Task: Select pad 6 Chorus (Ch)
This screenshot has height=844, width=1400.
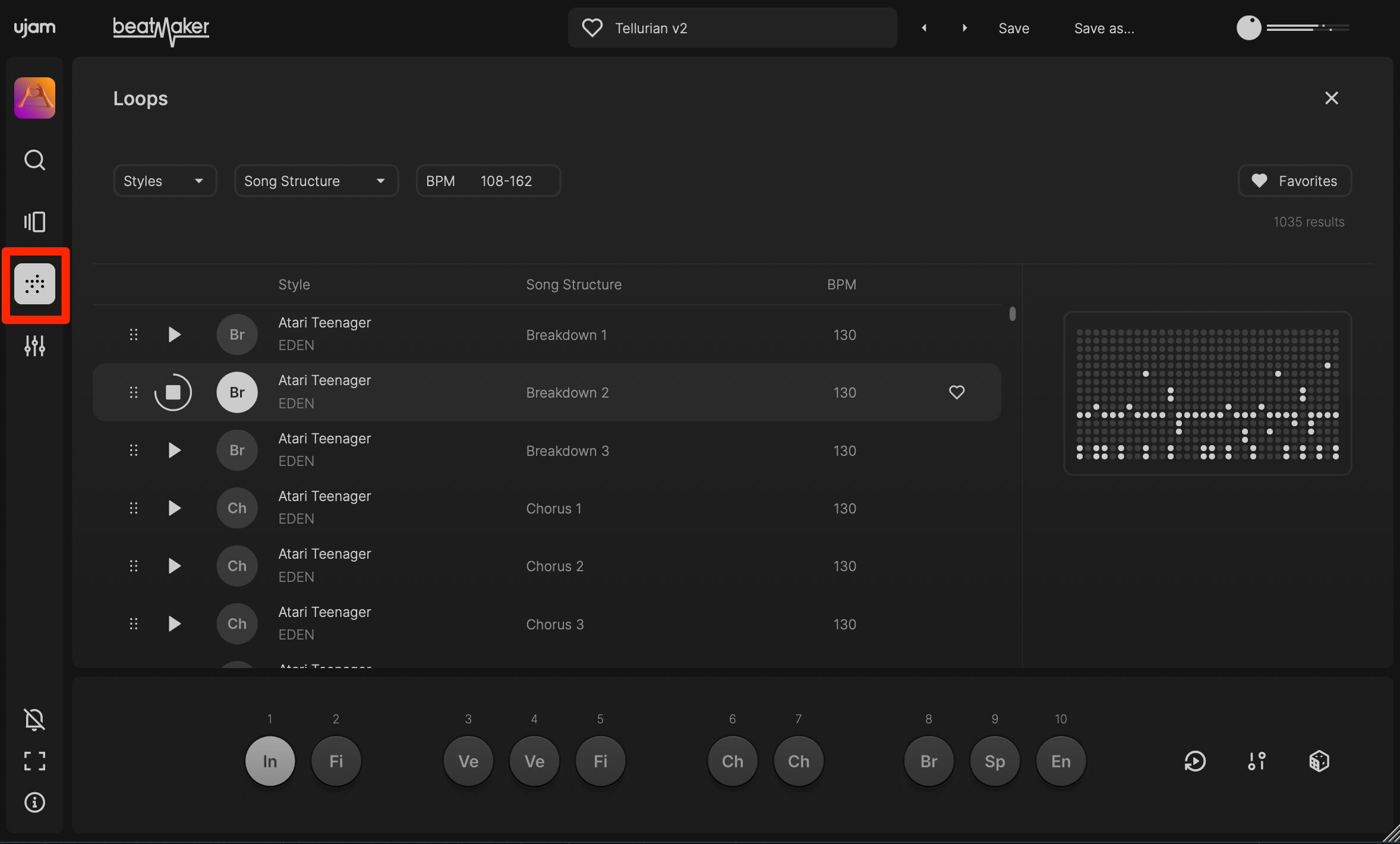Action: (733, 761)
